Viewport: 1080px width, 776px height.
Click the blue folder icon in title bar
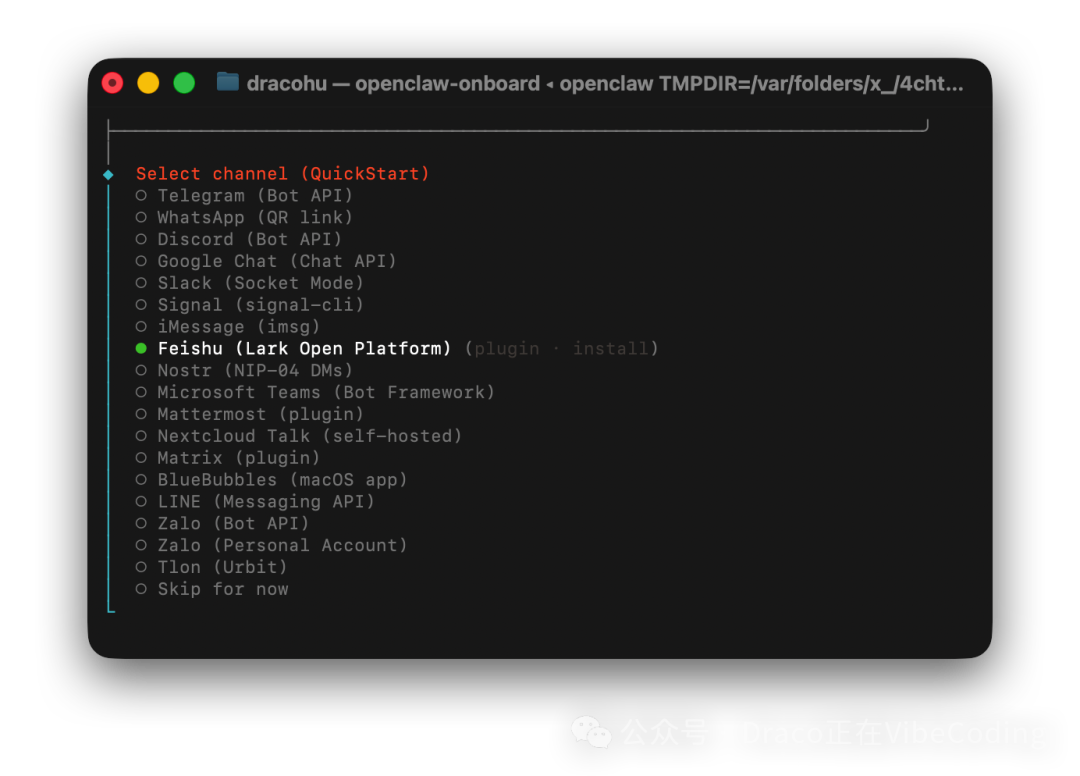coord(228,83)
